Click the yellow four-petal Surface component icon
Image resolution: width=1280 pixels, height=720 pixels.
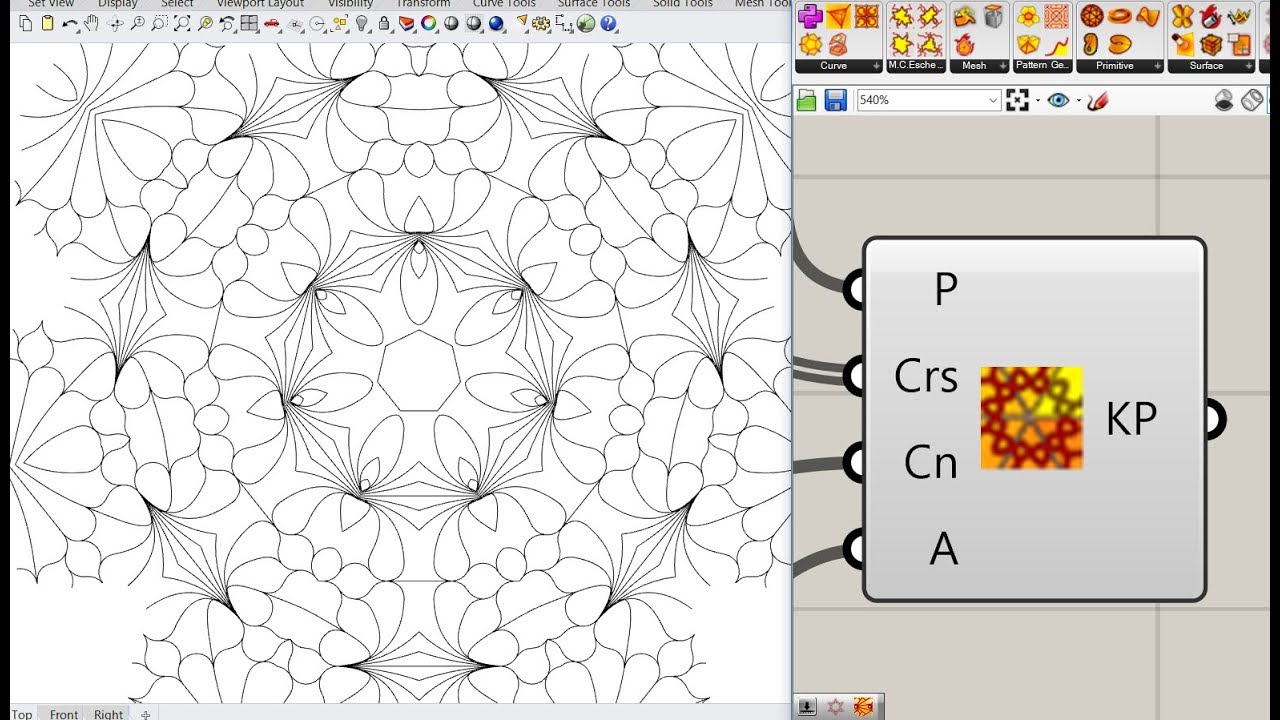coord(1184,16)
